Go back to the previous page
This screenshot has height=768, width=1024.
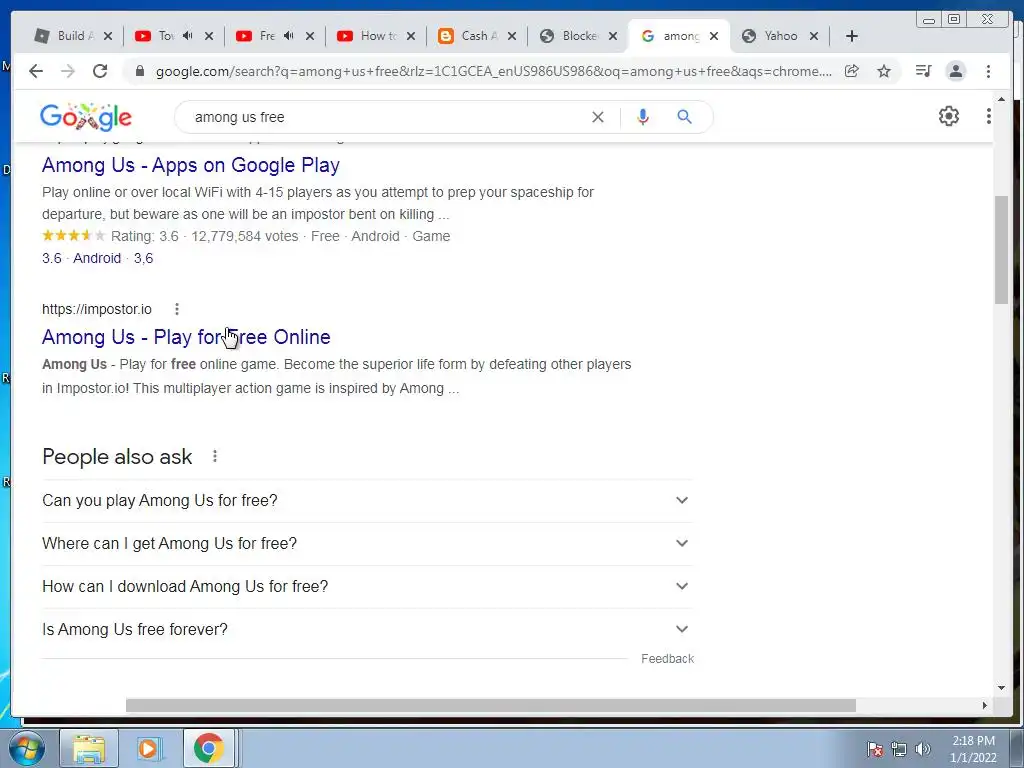click(36, 71)
